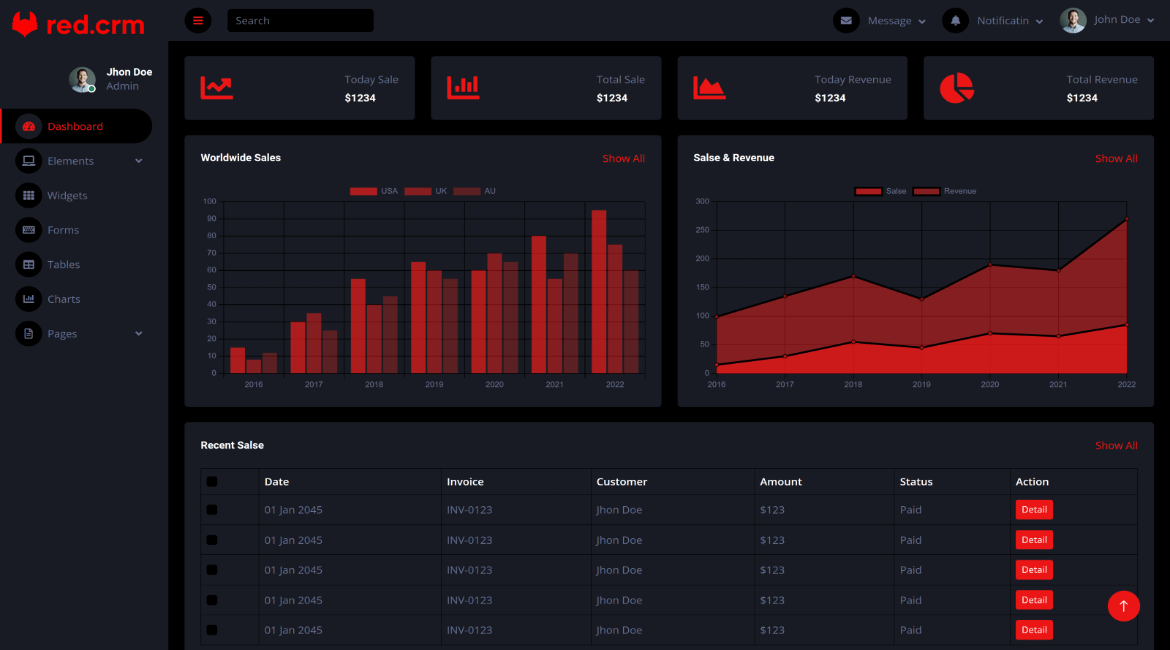Image resolution: width=1170 pixels, height=650 pixels.
Task: Check the first Recent Salse row checkbox
Action: pyautogui.click(x=212, y=510)
